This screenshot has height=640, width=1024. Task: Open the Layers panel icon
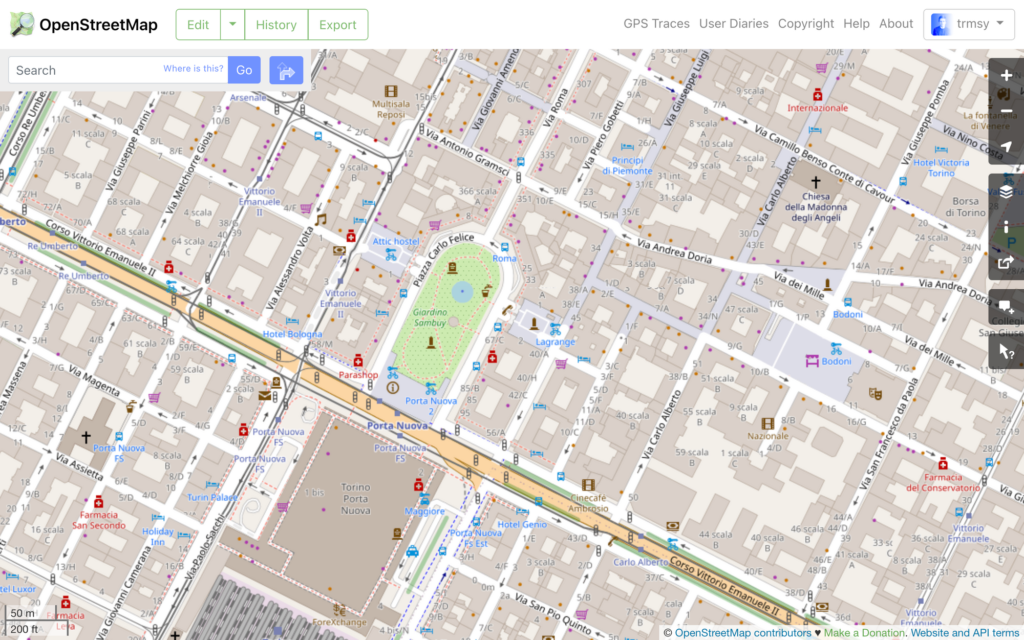click(x=1007, y=190)
